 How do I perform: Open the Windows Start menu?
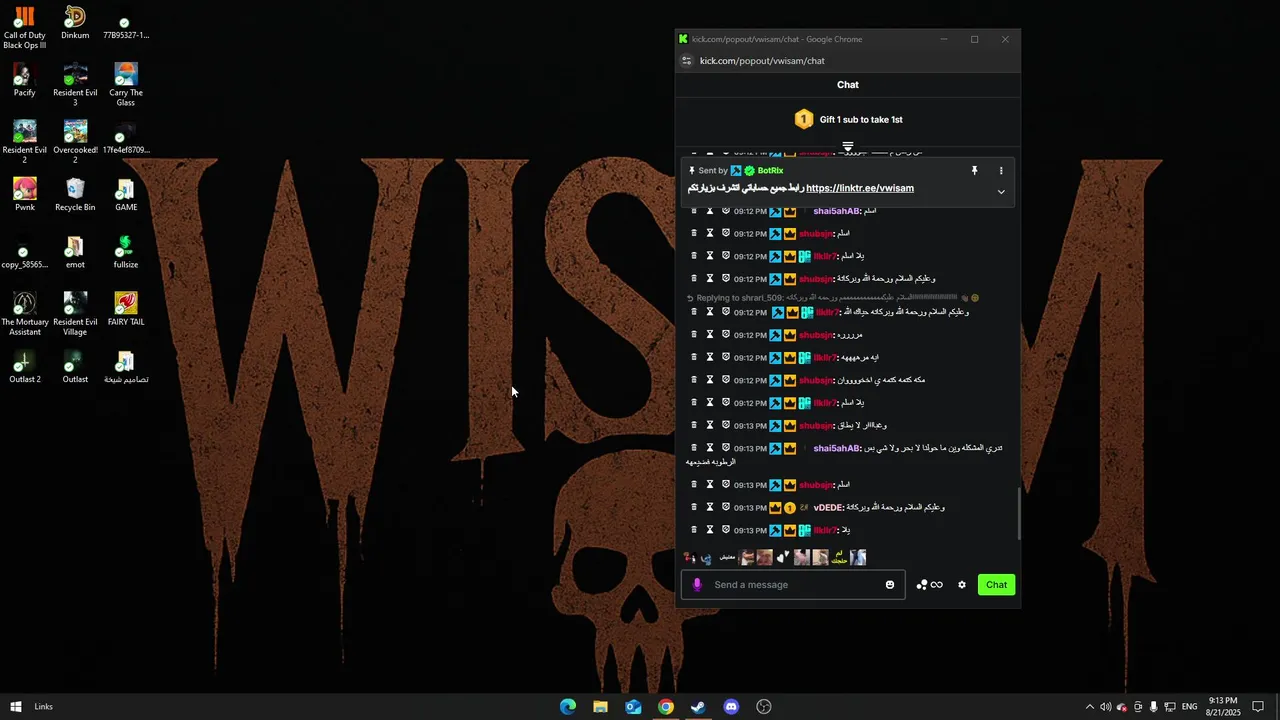16,707
